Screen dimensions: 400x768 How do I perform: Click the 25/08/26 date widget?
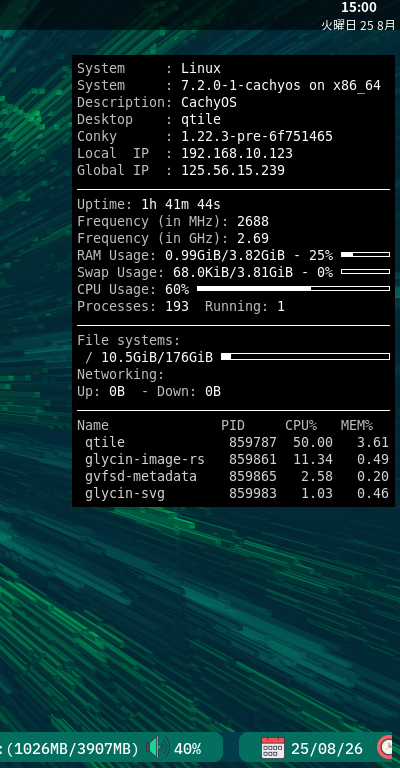pyautogui.click(x=327, y=749)
